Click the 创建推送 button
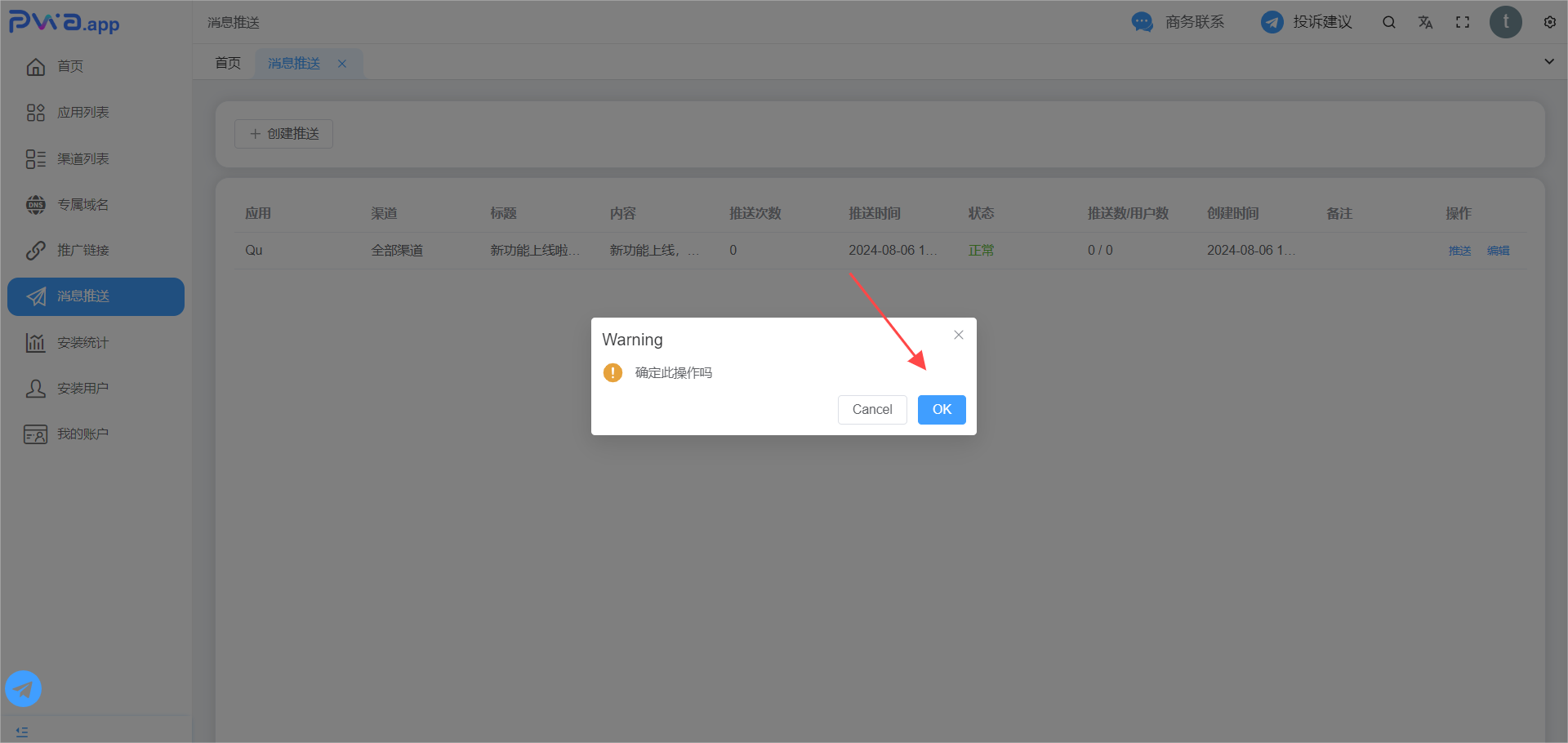 coord(283,134)
